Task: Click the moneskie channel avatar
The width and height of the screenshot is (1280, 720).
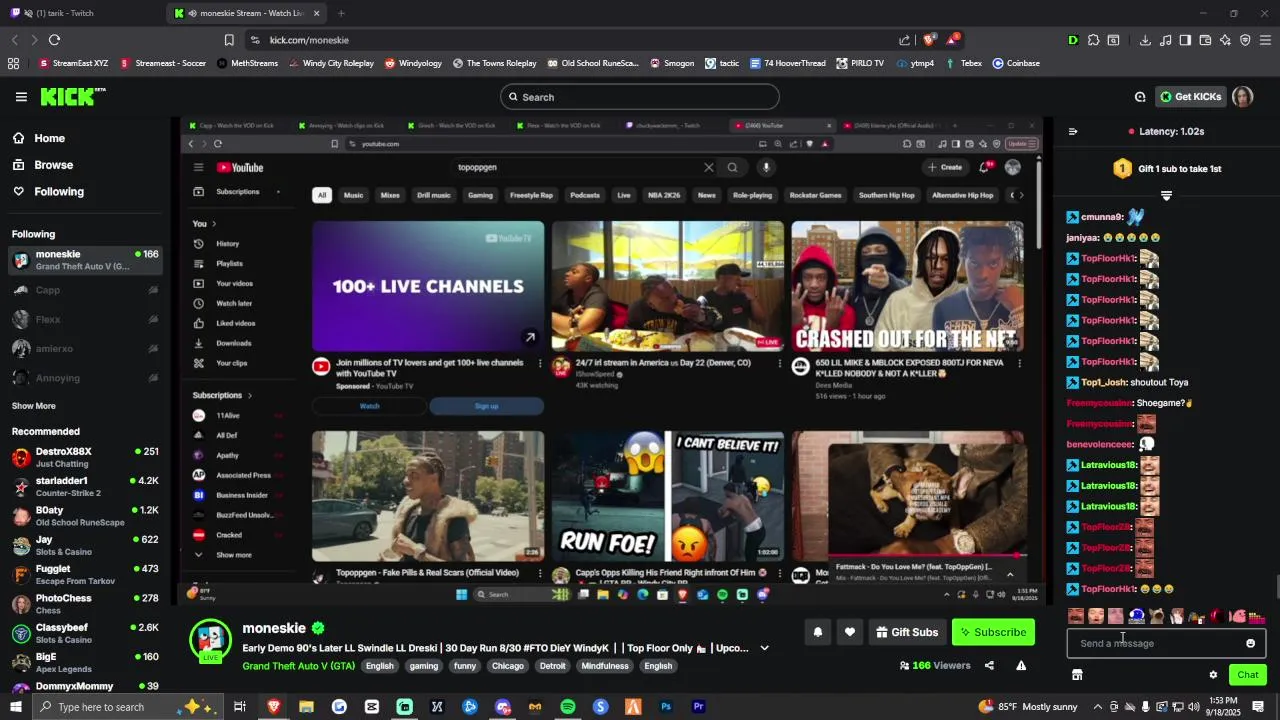Action: 210,640
